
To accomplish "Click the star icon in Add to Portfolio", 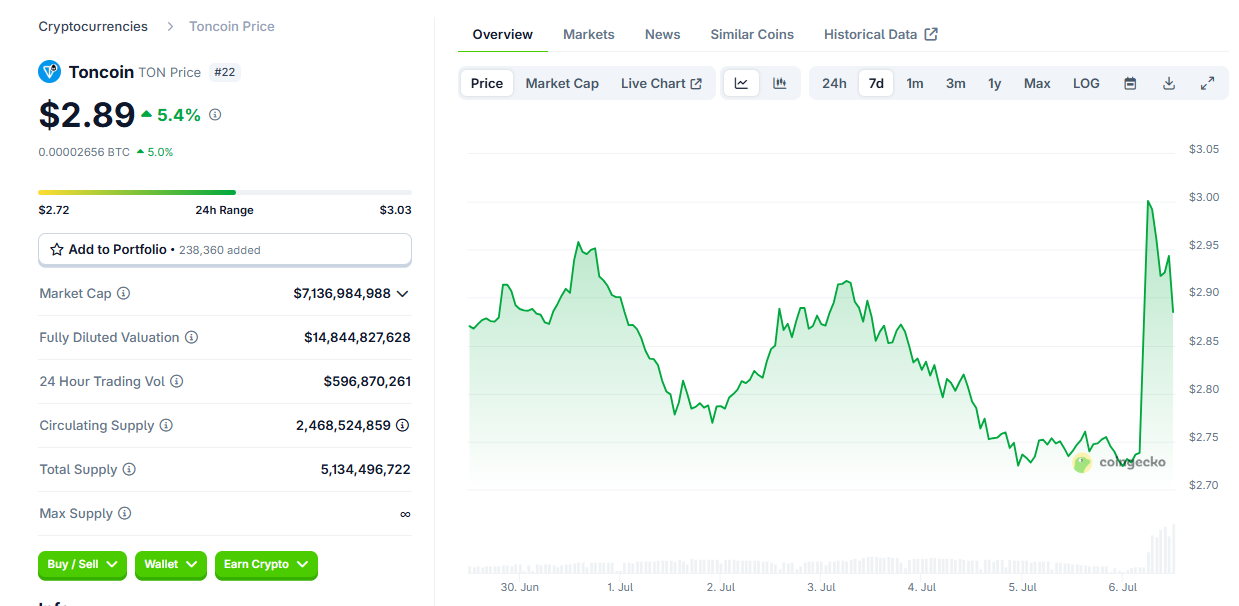I will [57, 250].
